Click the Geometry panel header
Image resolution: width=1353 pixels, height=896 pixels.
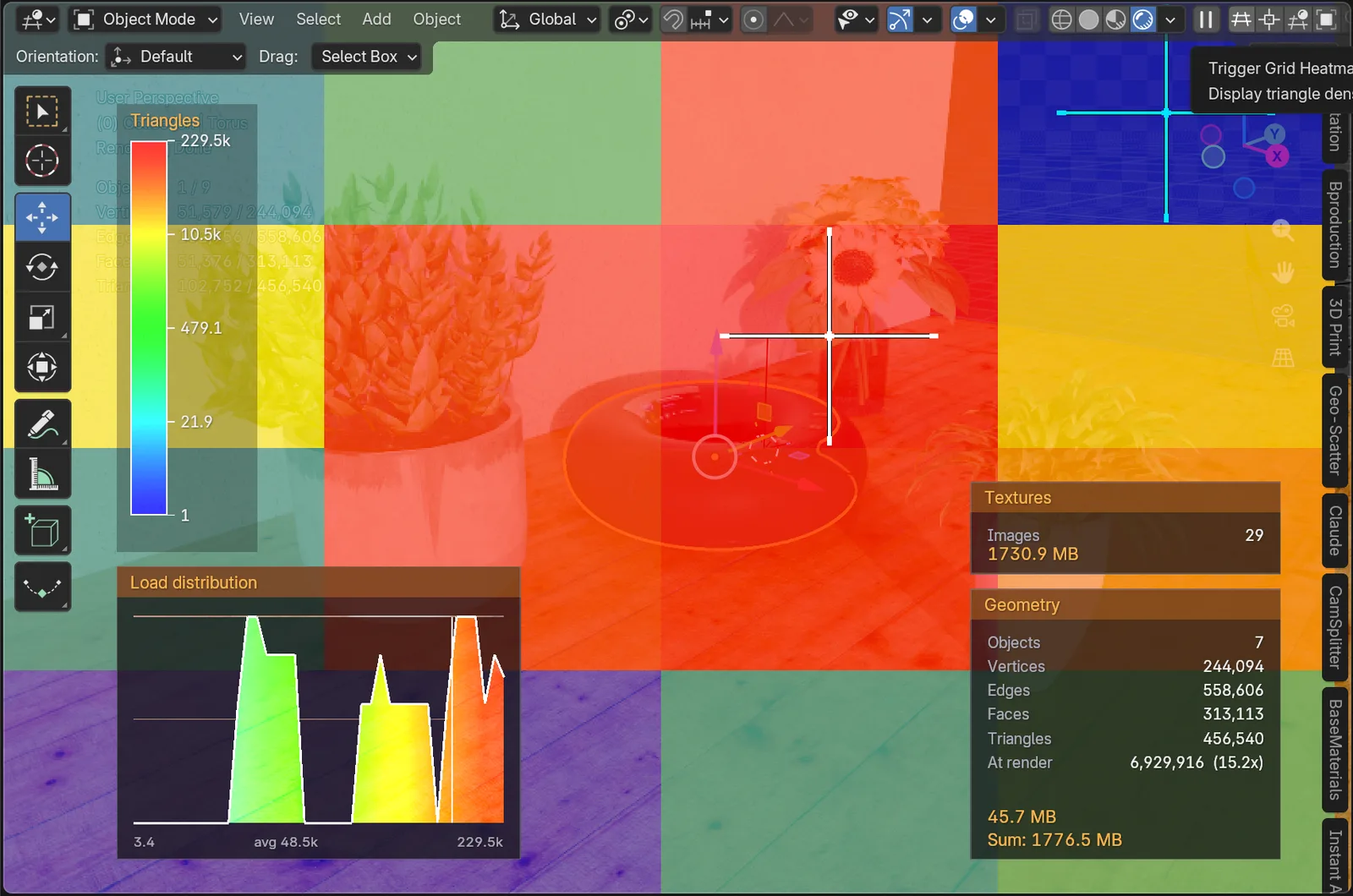(x=1126, y=604)
